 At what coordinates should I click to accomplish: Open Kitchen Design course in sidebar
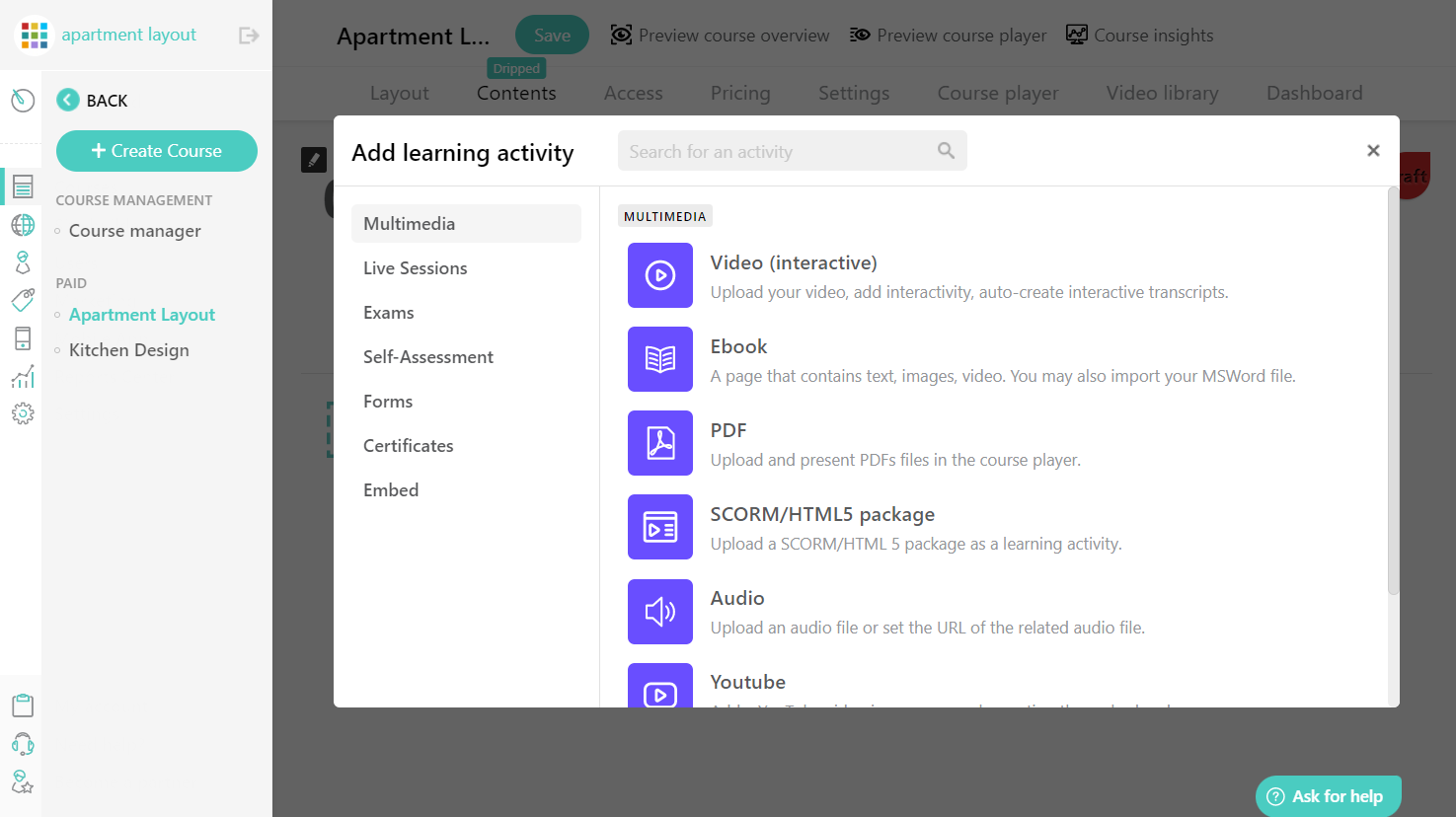[128, 350]
